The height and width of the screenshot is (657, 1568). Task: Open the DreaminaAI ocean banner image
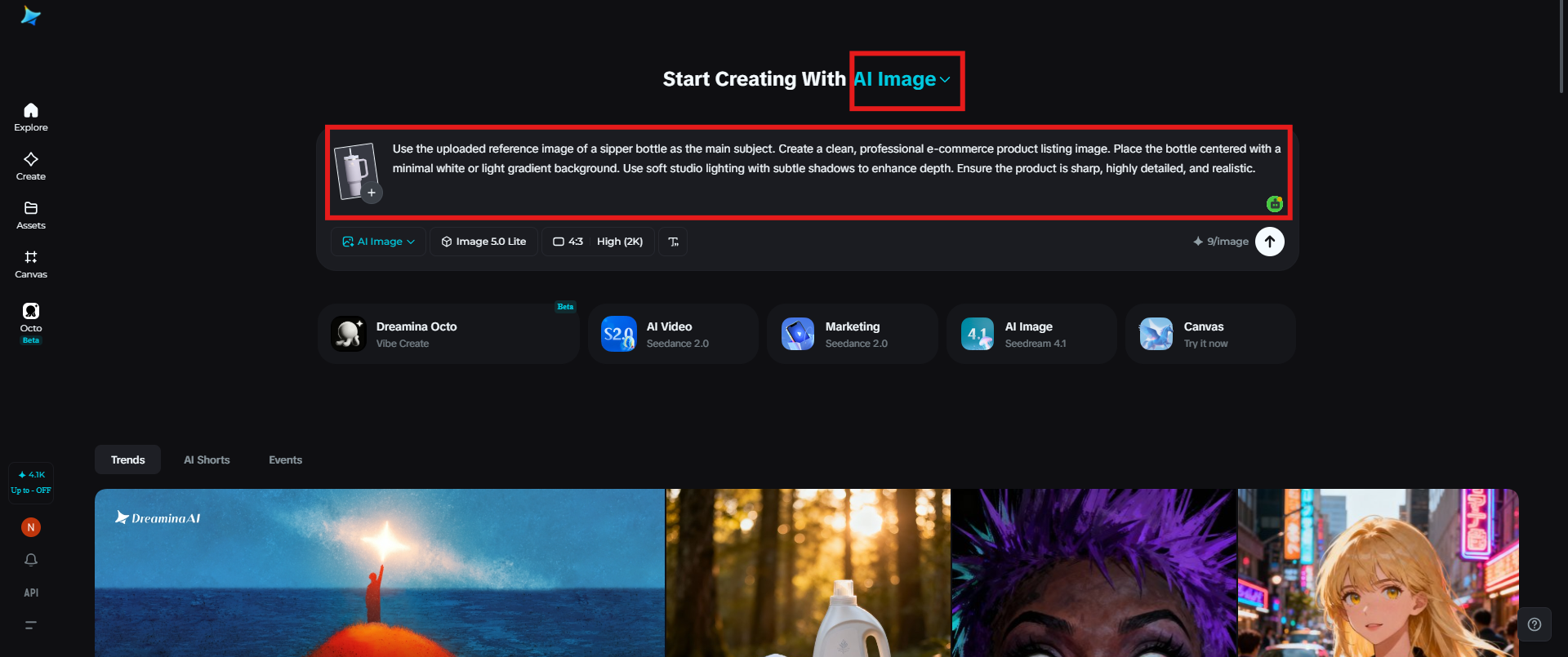tap(380, 573)
